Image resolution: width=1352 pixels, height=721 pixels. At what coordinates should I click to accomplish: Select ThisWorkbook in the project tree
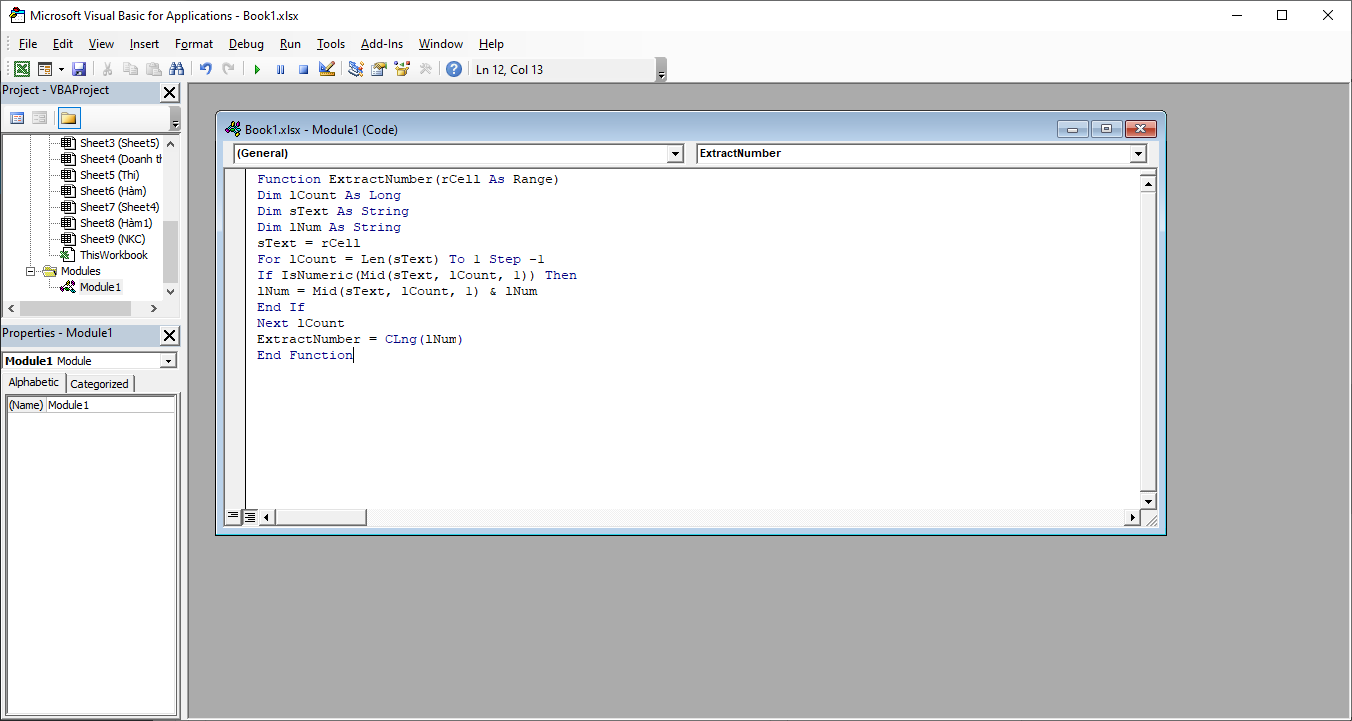113,255
